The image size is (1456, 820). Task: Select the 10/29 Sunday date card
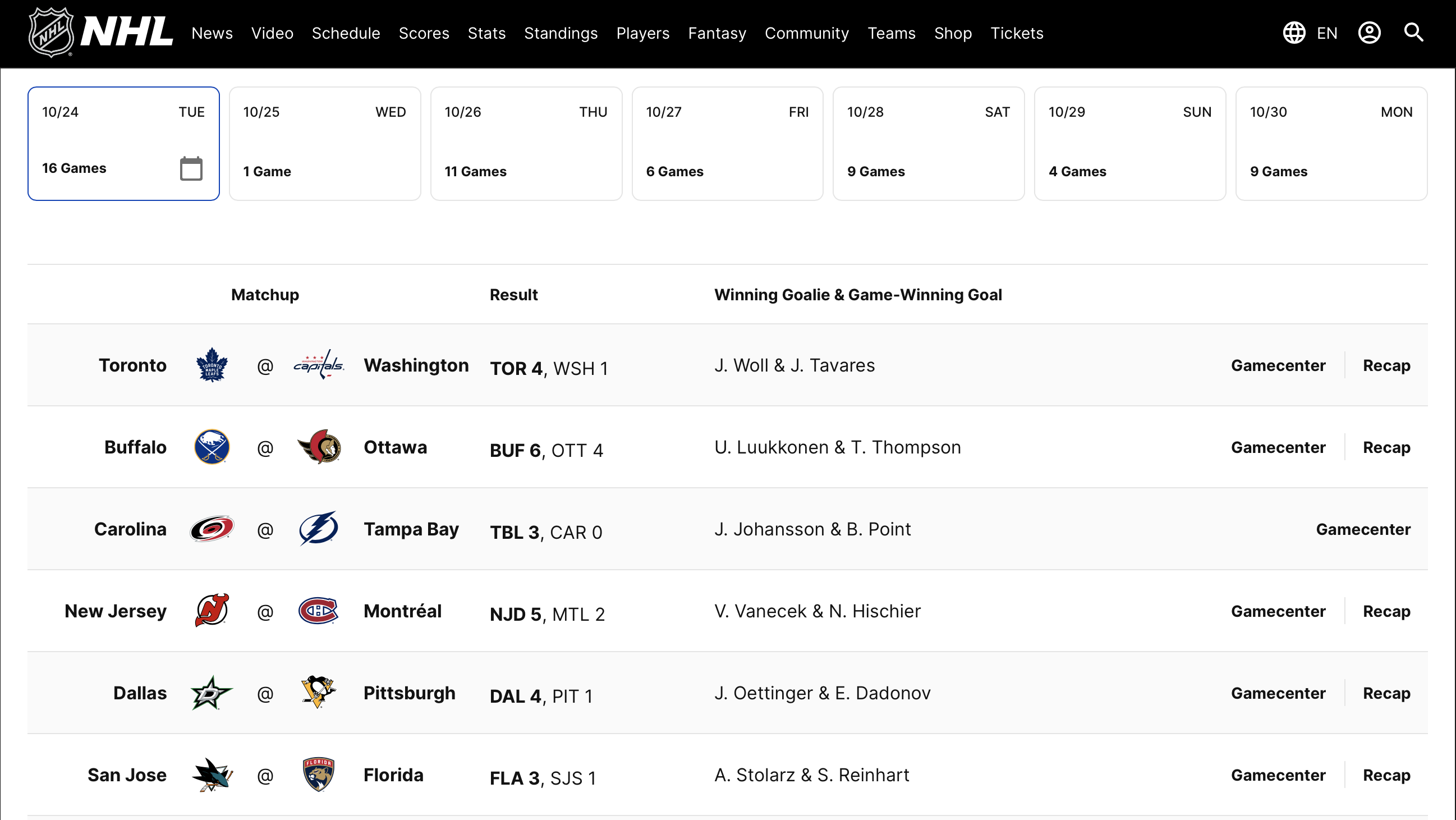pos(1130,143)
